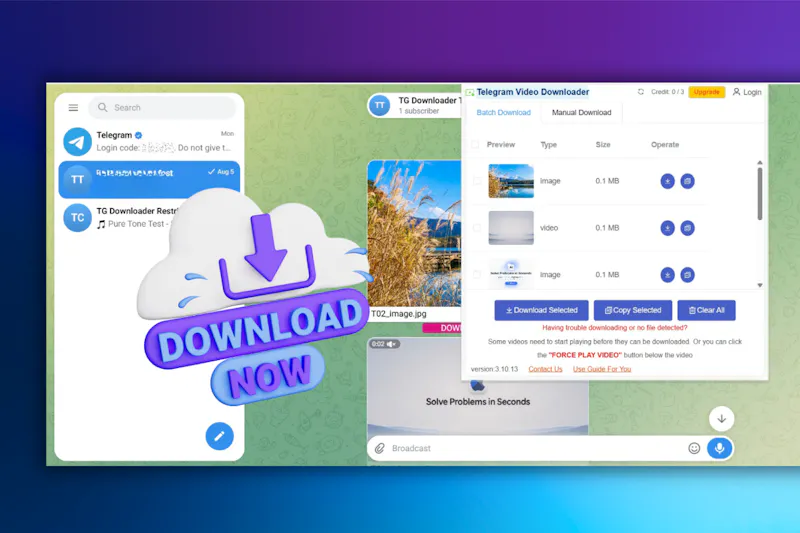The image size is (800, 533).
Task: Toggle the select-all checkbox in Preview header
Action: coord(475,145)
